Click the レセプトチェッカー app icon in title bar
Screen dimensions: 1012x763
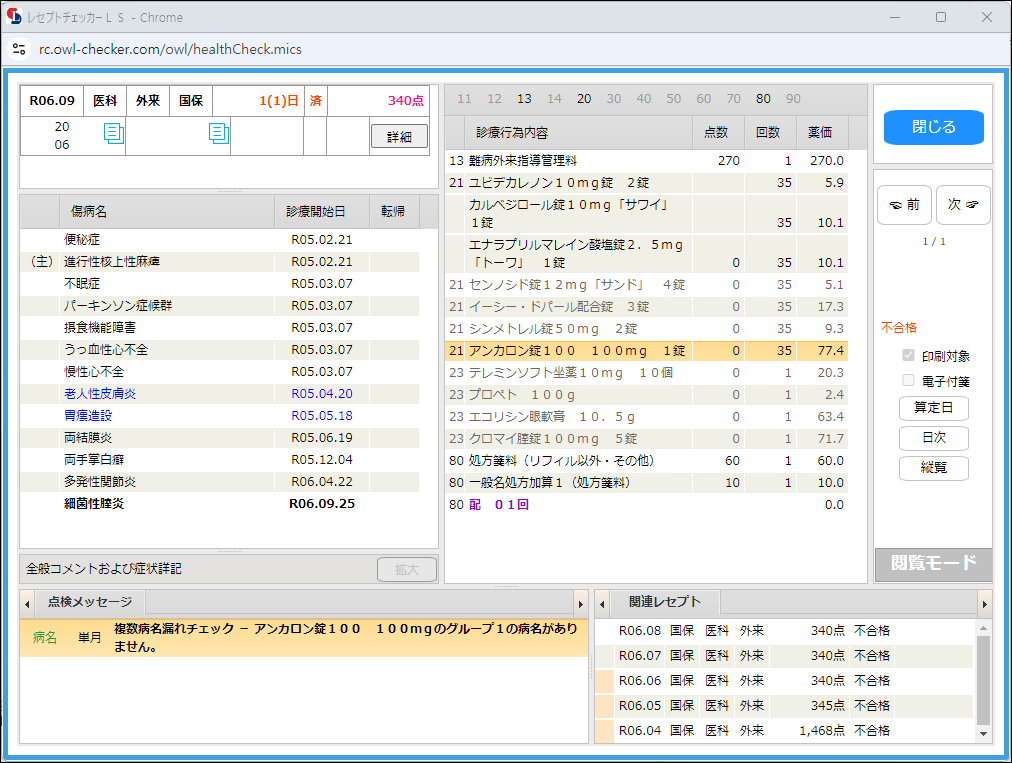point(14,17)
